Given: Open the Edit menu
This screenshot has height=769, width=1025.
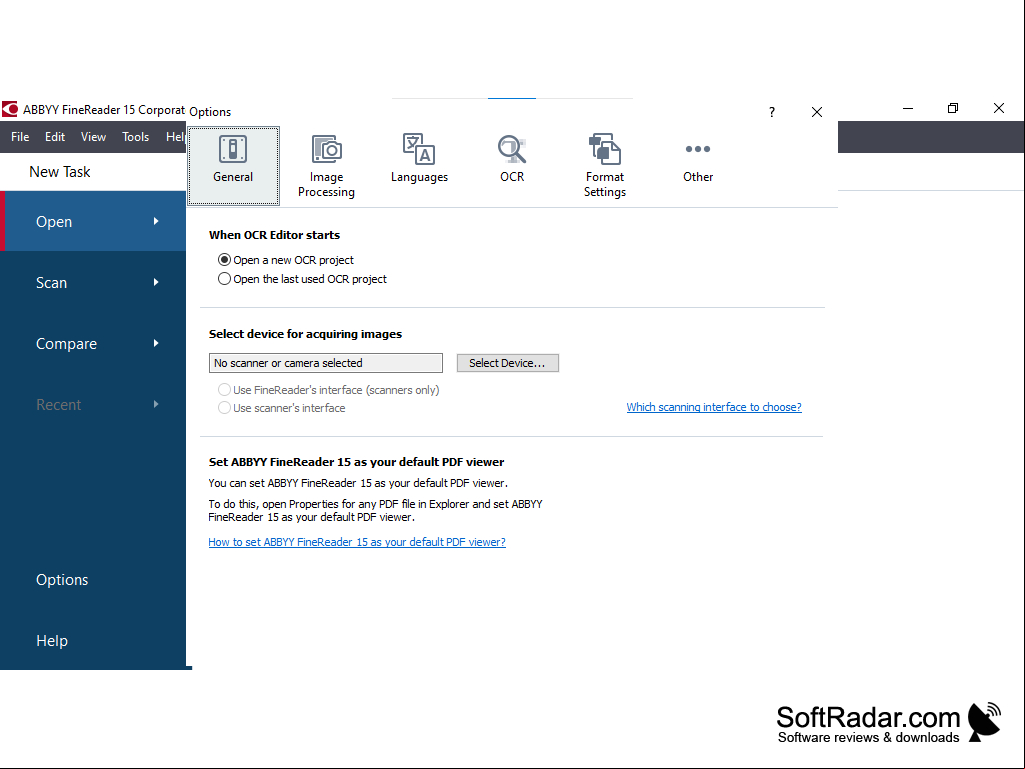Looking at the screenshot, I should (55, 137).
